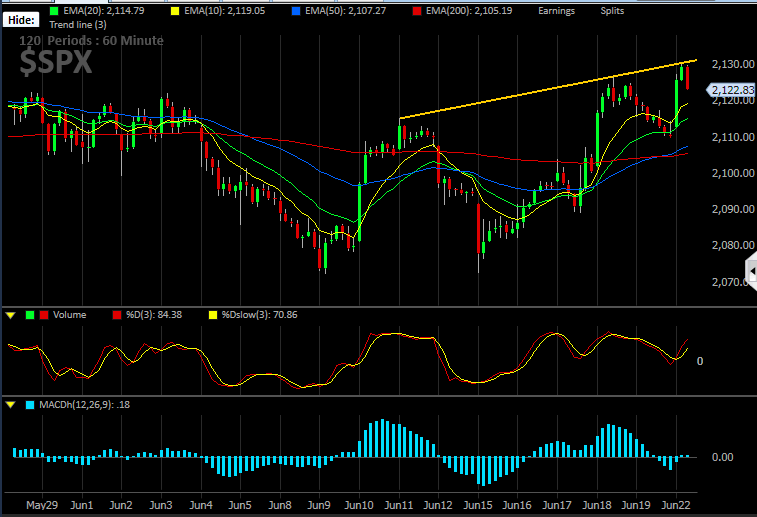Click the Jun12 date on the time axis
The height and width of the screenshot is (517, 757).
438,505
